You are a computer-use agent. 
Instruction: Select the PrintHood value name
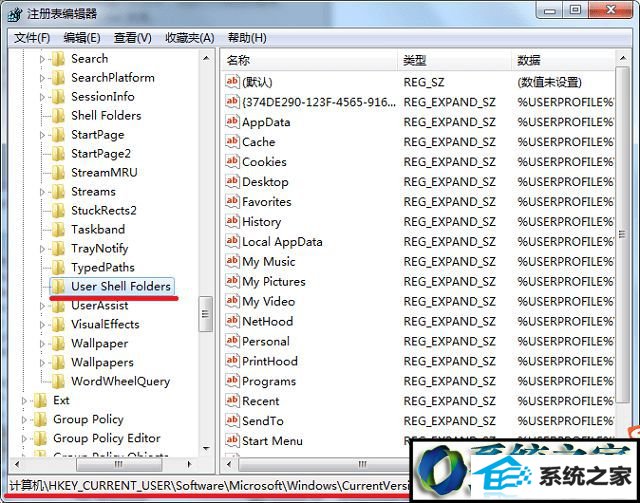270,361
